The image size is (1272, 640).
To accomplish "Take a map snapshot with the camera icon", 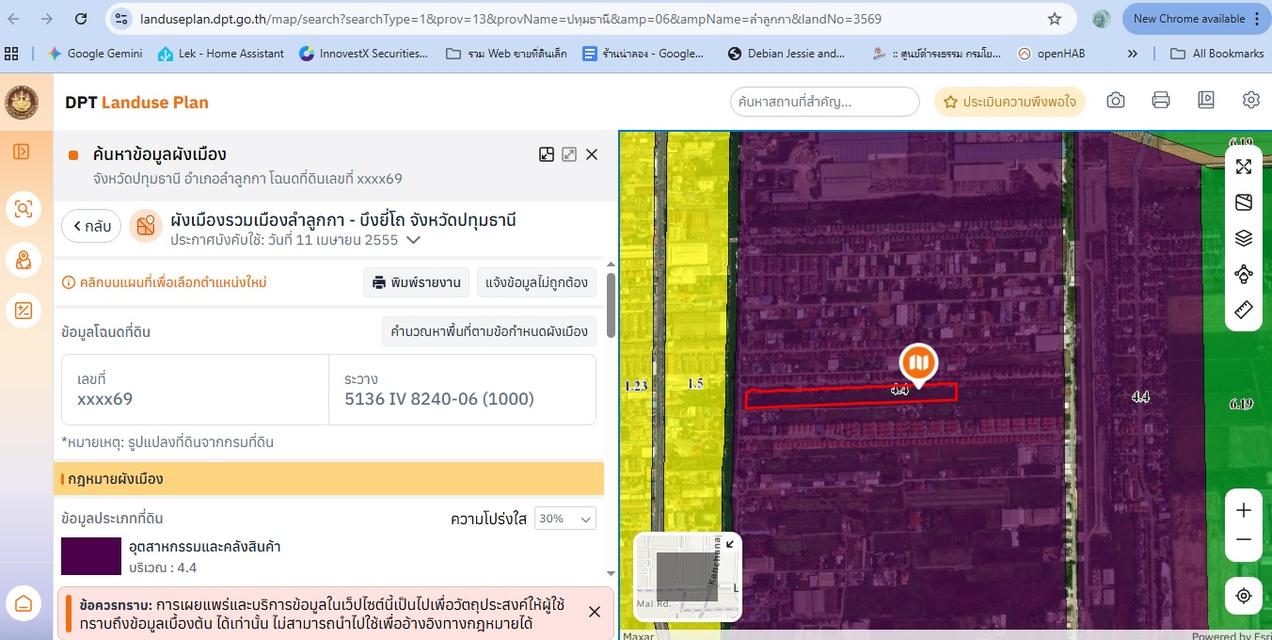I will pos(1116,101).
